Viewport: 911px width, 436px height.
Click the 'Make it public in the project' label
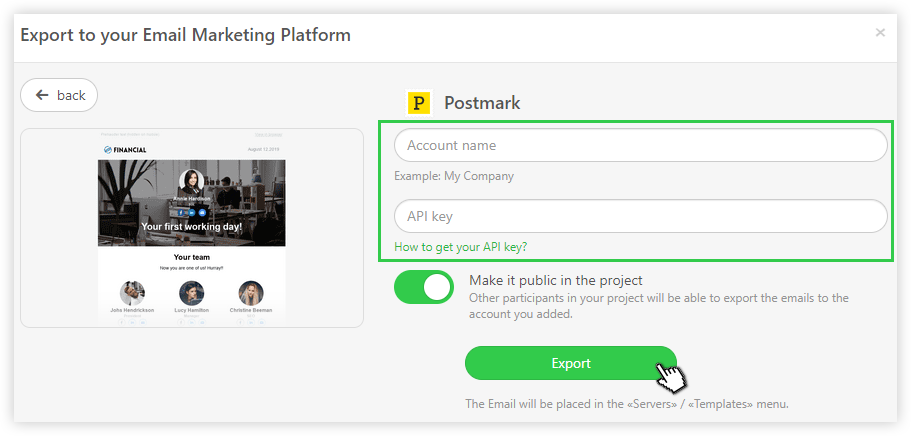coord(555,280)
